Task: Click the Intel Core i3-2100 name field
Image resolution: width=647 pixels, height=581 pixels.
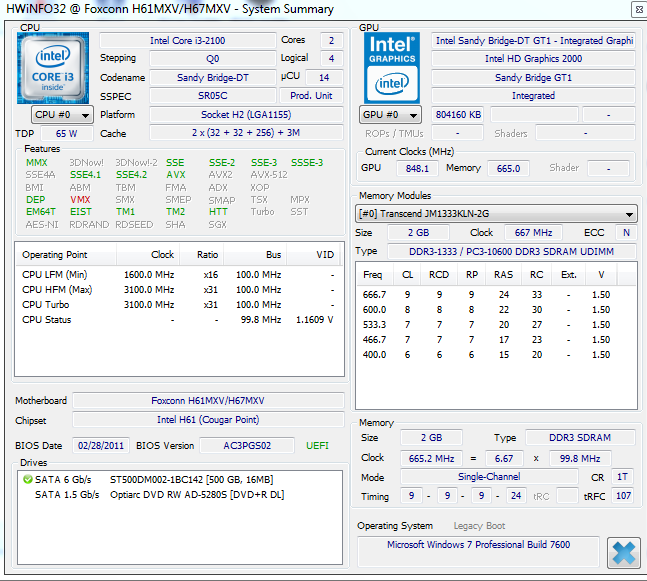Action: pyautogui.click(x=188, y=40)
